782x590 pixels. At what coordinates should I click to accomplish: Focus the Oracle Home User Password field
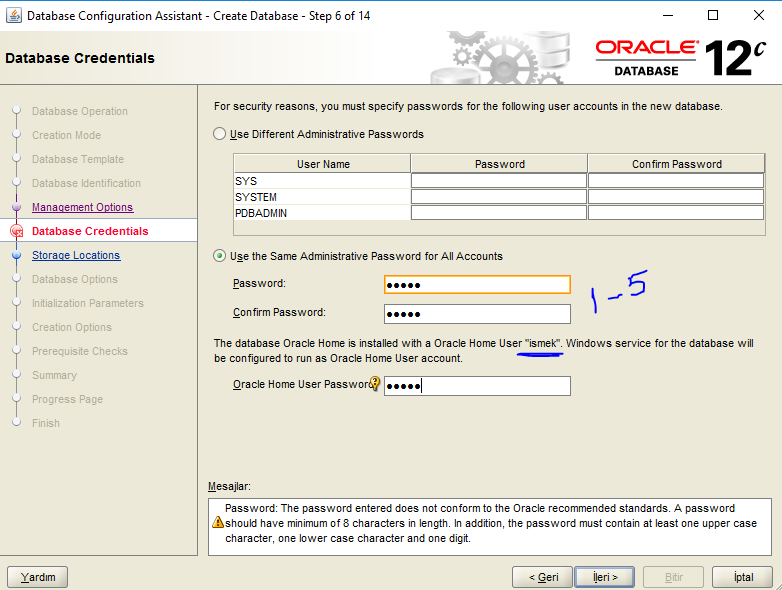[x=477, y=386]
